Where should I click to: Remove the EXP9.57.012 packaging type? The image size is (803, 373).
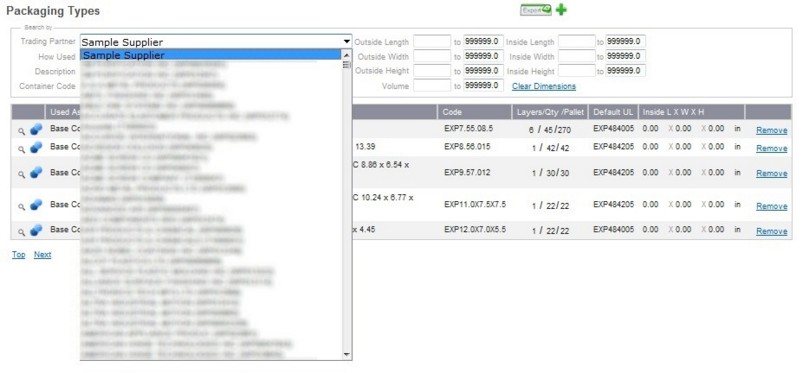tap(772, 173)
